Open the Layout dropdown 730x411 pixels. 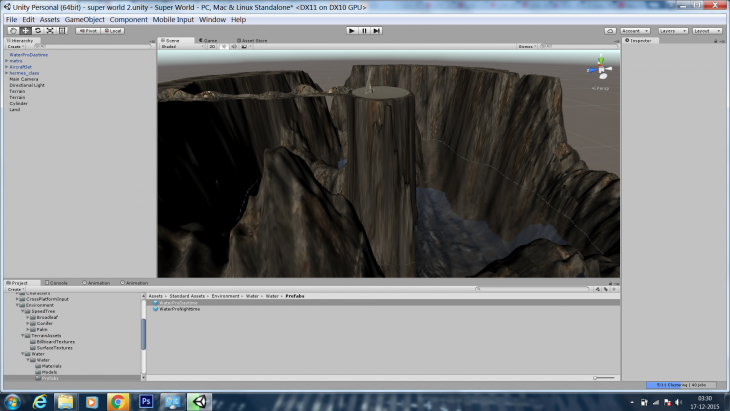tap(707, 31)
